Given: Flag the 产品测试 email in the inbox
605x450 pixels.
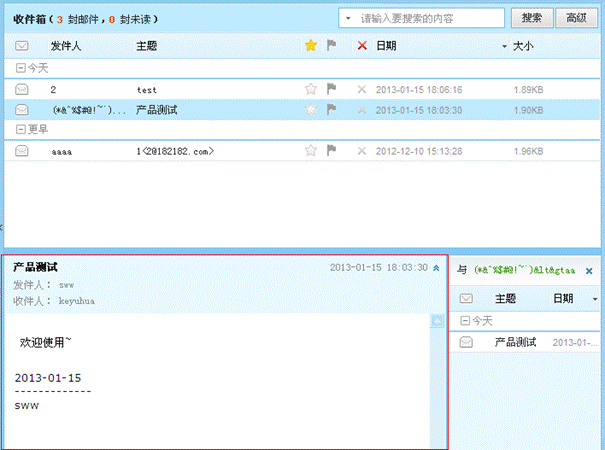Looking at the screenshot, I should pyautogui.click(x=332, y=109).
